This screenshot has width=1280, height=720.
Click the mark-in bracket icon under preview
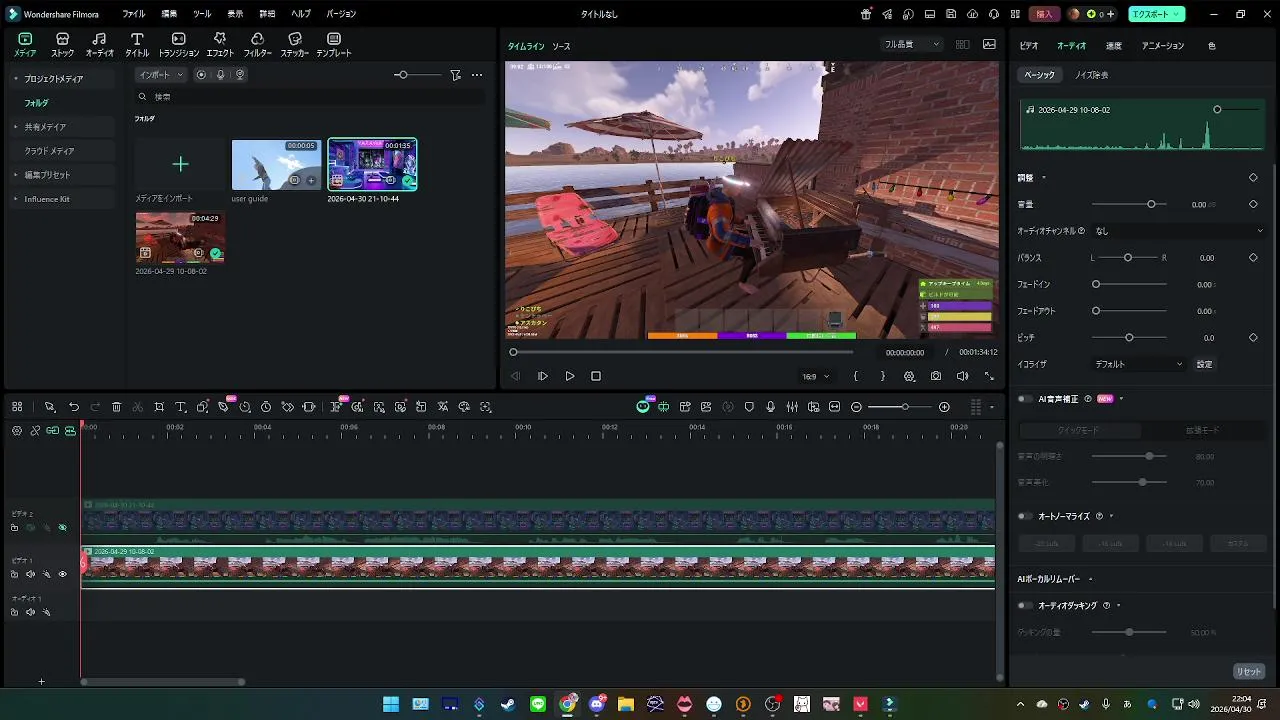(x=855, y=376)
